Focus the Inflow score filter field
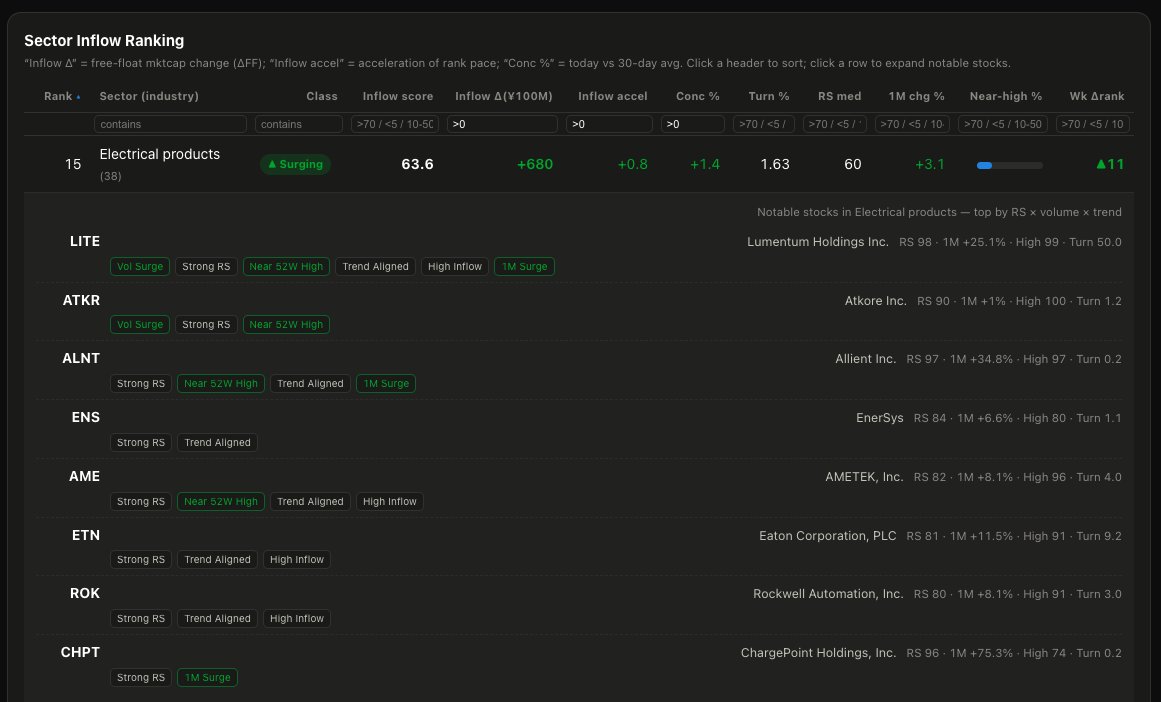1161x702 pixels. click(x=395, y=124)
